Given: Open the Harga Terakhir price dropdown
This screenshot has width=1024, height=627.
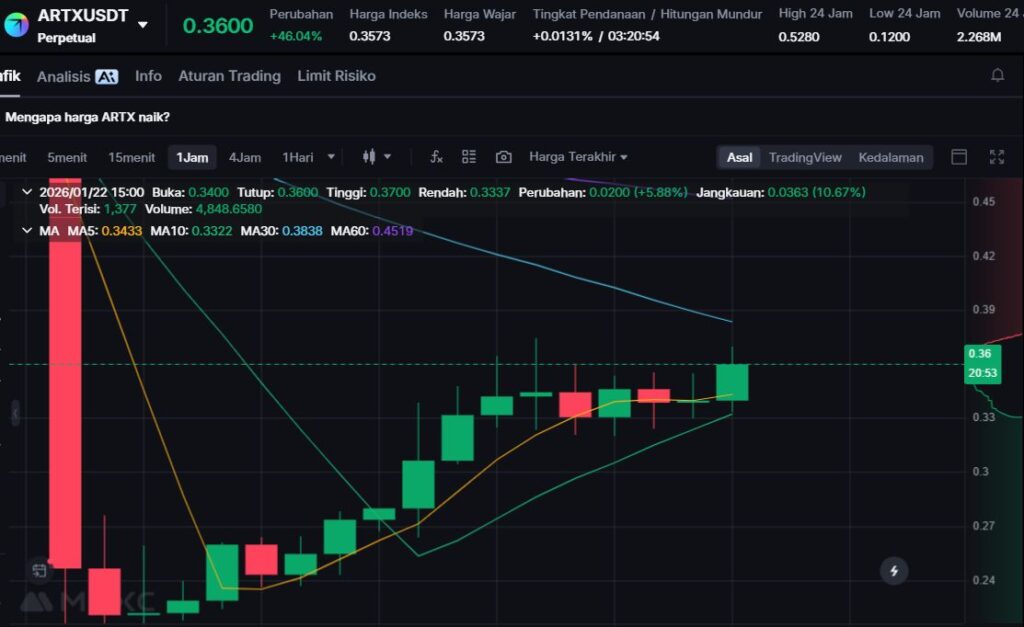Looking at the screenshot, I should 578,157.
